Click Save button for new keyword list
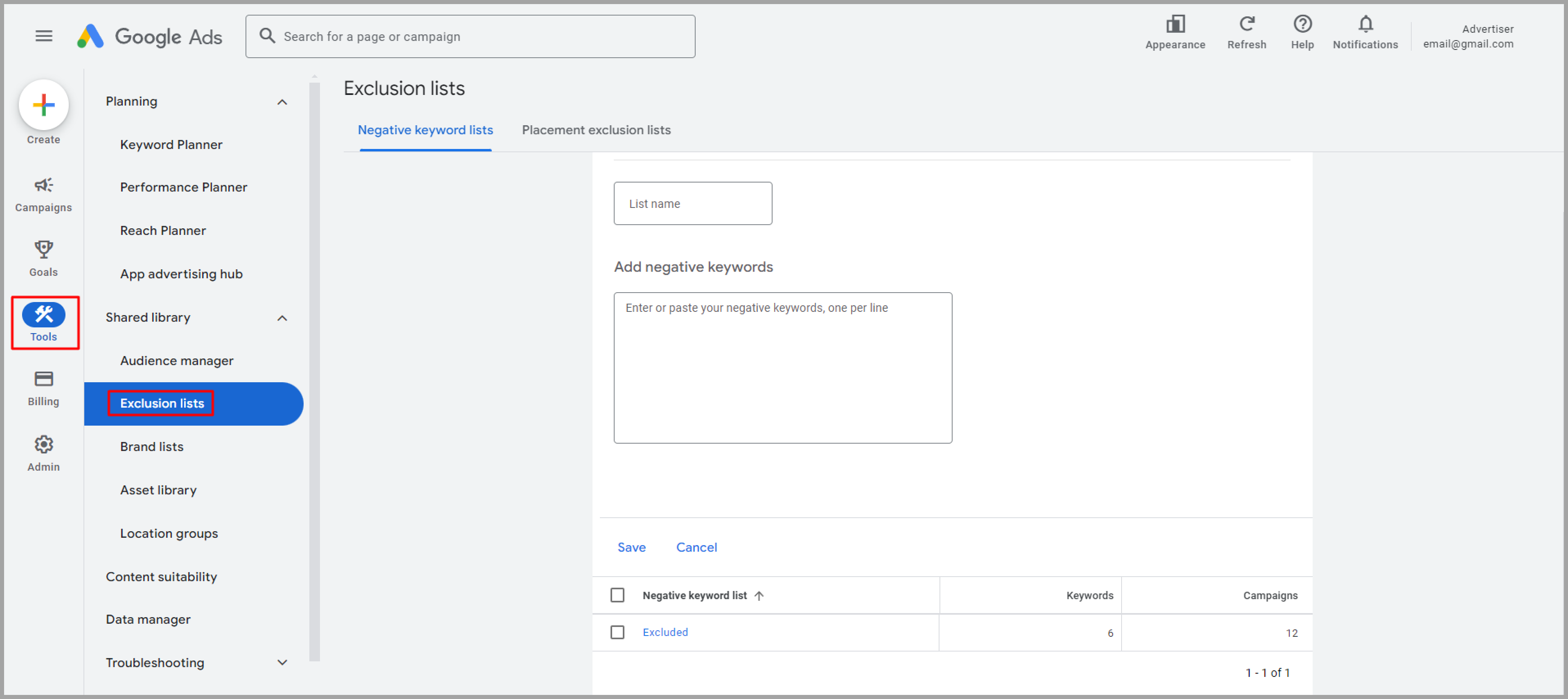Image resolution: width=1568 pixels, height=699 pixels. (x=631, y=547)
